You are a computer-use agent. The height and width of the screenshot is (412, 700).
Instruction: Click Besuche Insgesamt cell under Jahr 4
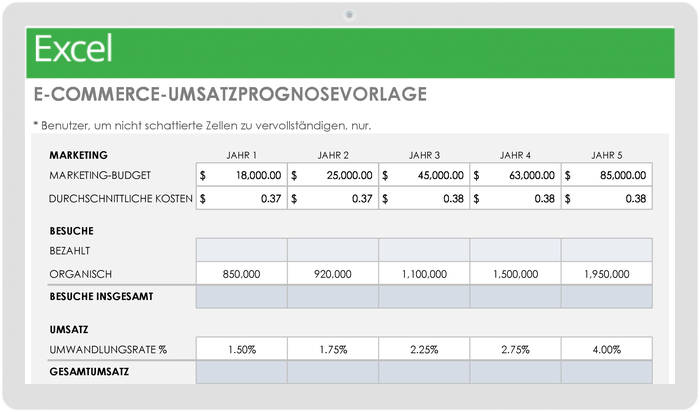click(515, 296)
